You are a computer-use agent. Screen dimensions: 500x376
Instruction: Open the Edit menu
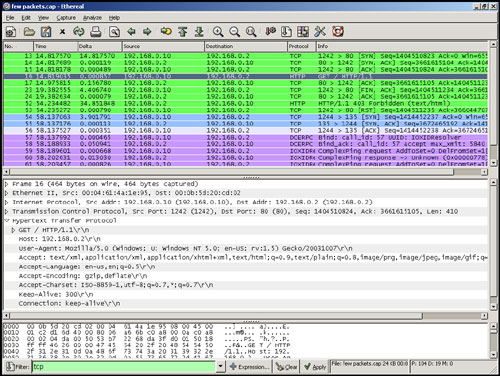(26, 18)
